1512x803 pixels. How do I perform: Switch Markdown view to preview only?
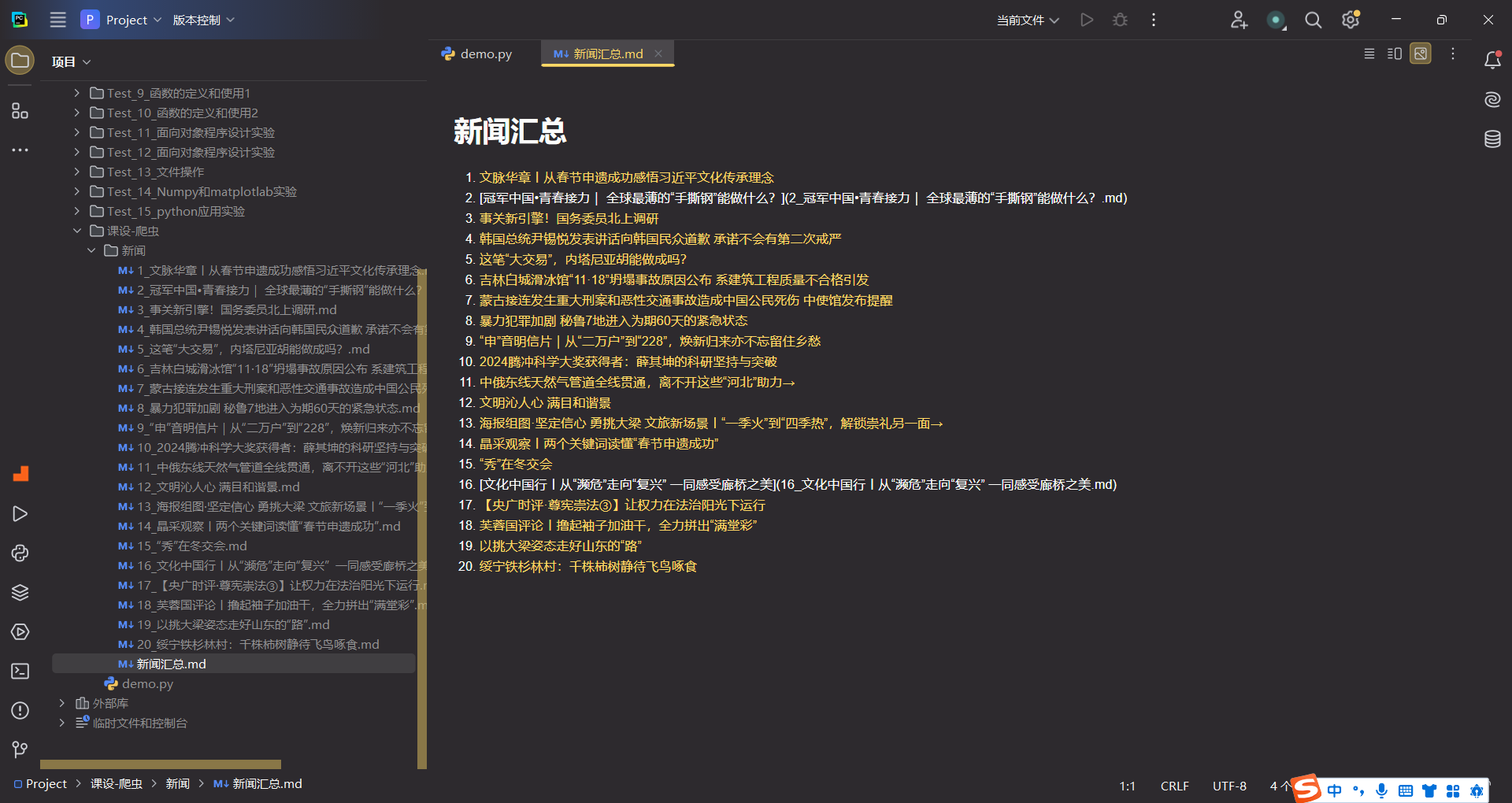tap(1421, 54)
